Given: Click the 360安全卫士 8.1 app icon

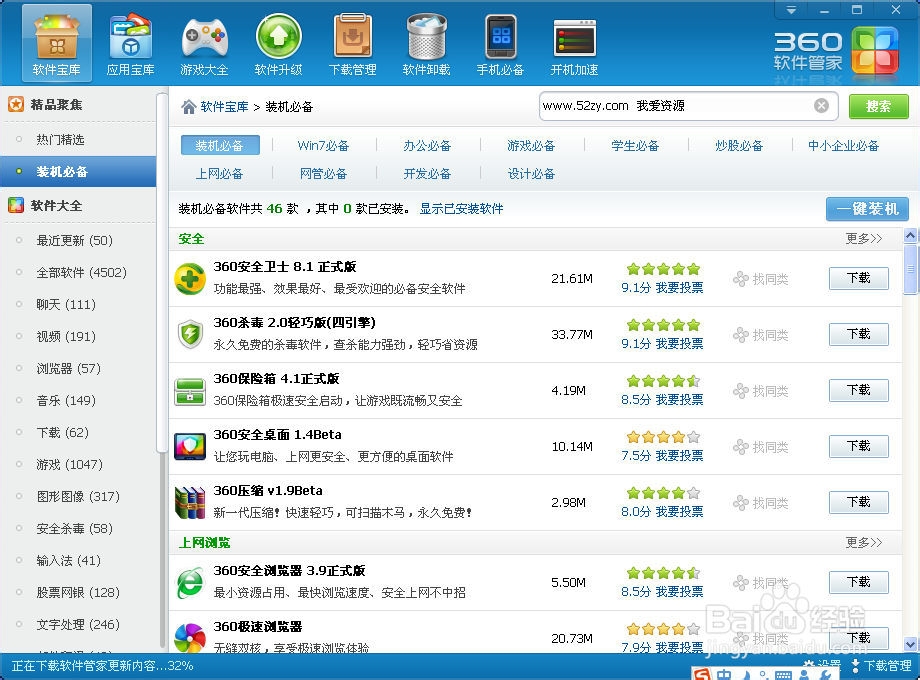Looking at the screenshot, I should [x=190, y=279].
